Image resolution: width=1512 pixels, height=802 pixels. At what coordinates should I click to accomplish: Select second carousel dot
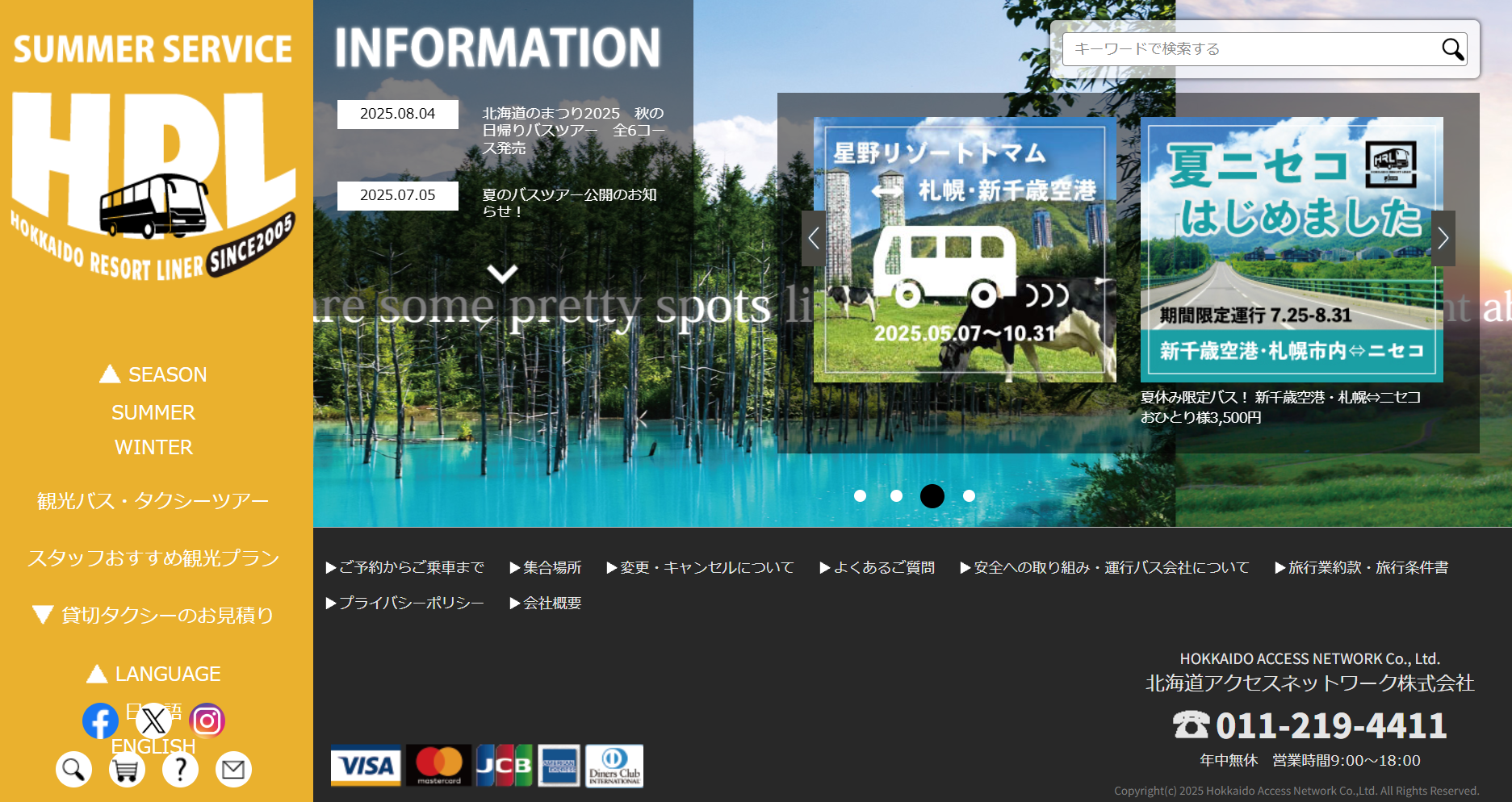pos(896,495)
